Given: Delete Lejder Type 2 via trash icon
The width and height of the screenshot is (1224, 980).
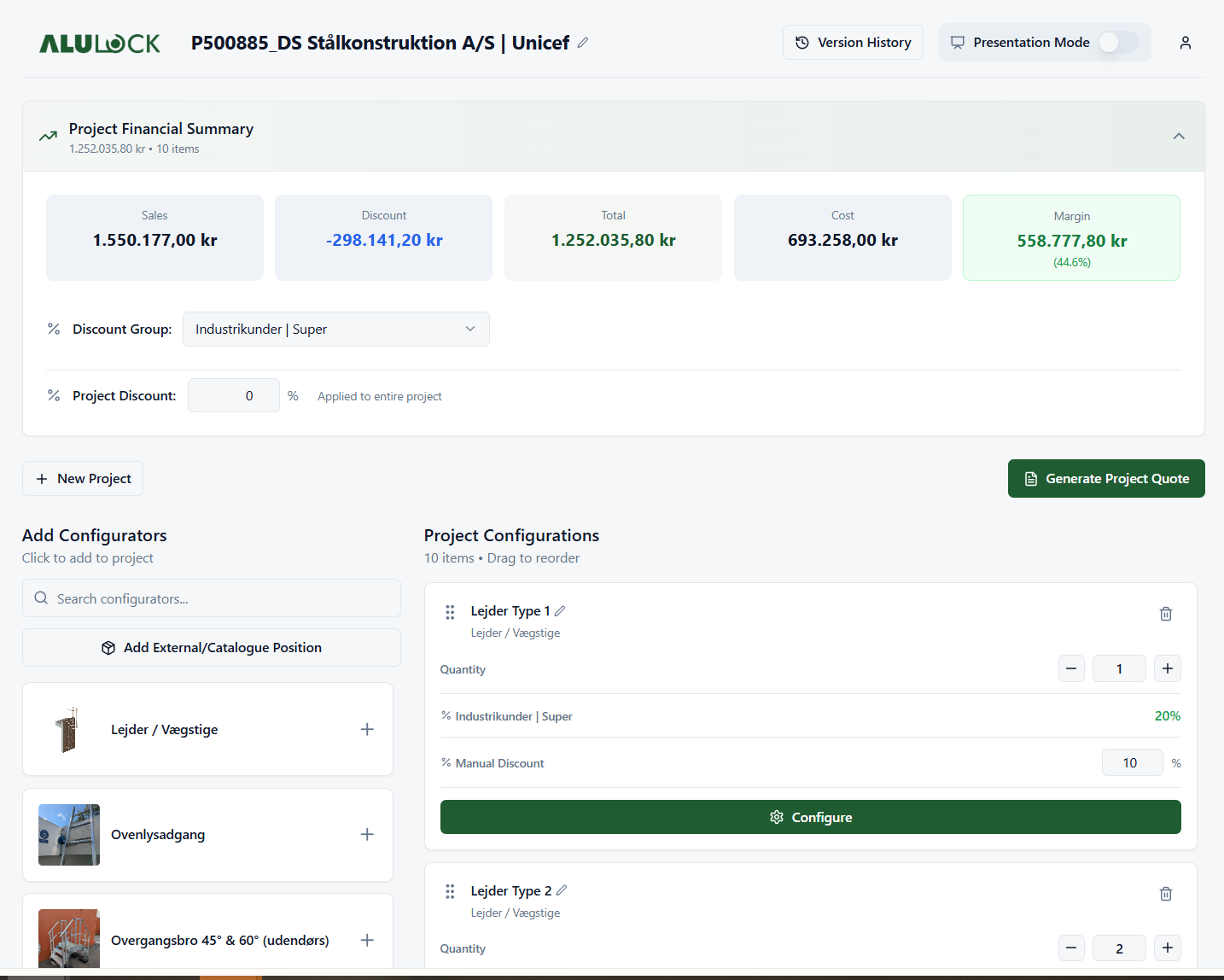Looking at the screenshot, I should pos(1166,894).
